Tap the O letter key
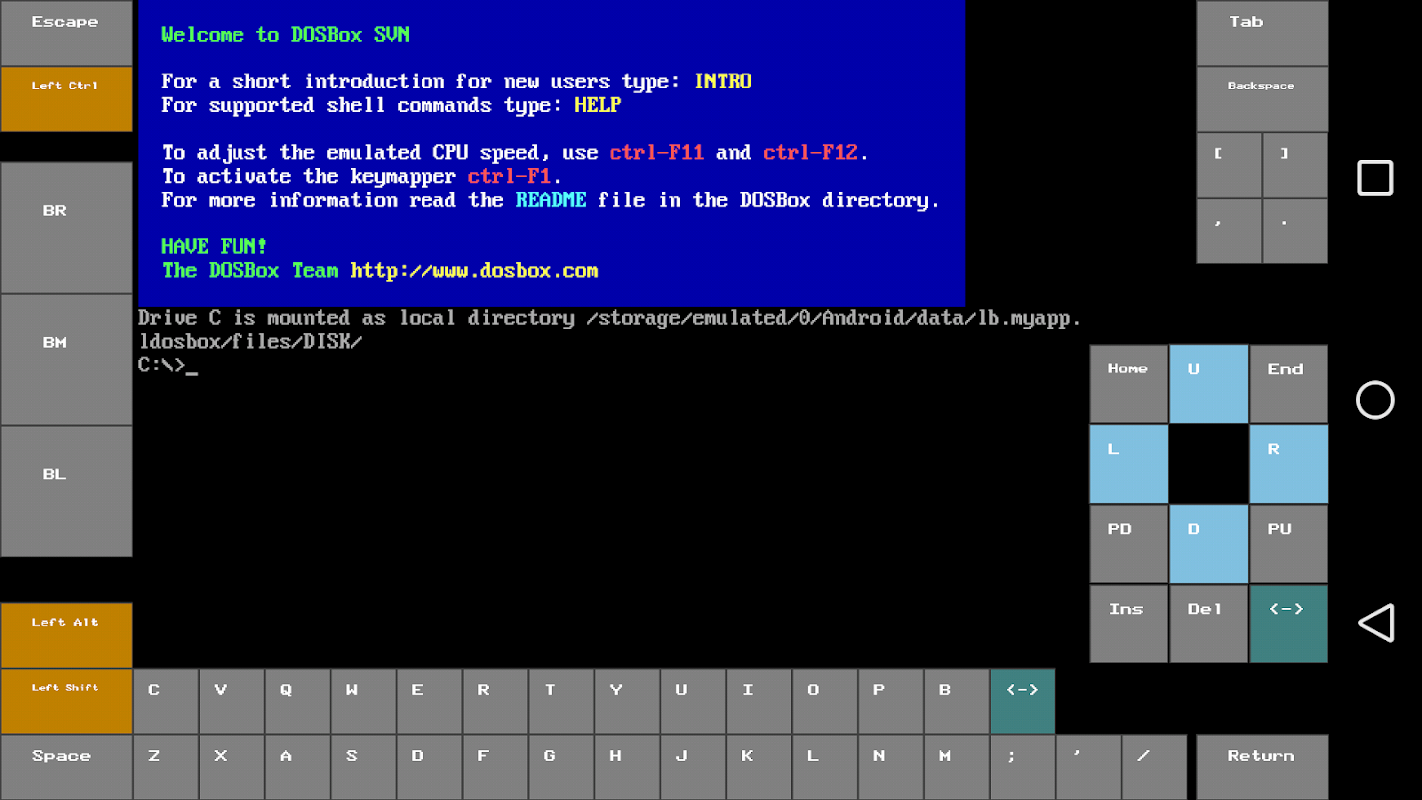 click(x=826, y=701)
